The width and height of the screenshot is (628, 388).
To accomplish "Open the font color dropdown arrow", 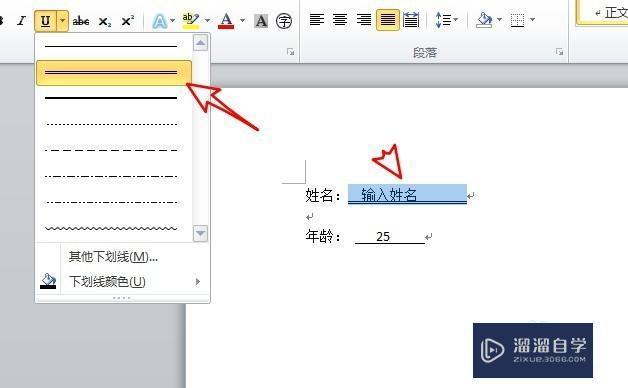I will (x=242, y=20).
